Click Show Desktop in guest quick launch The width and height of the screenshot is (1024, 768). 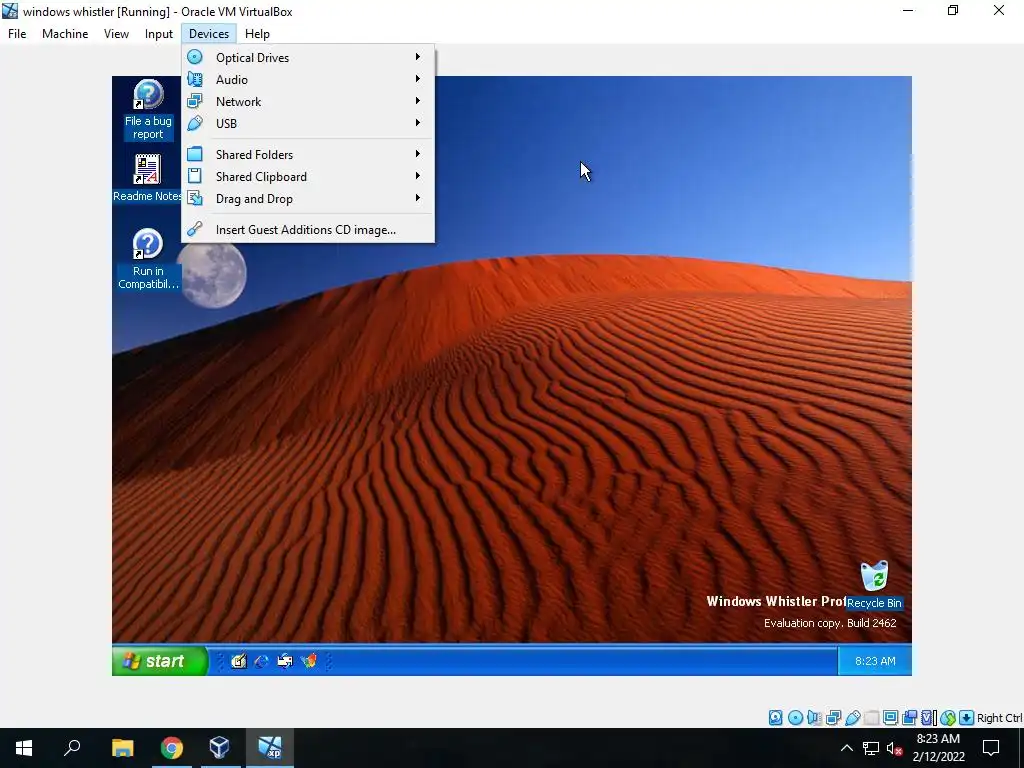238,661
